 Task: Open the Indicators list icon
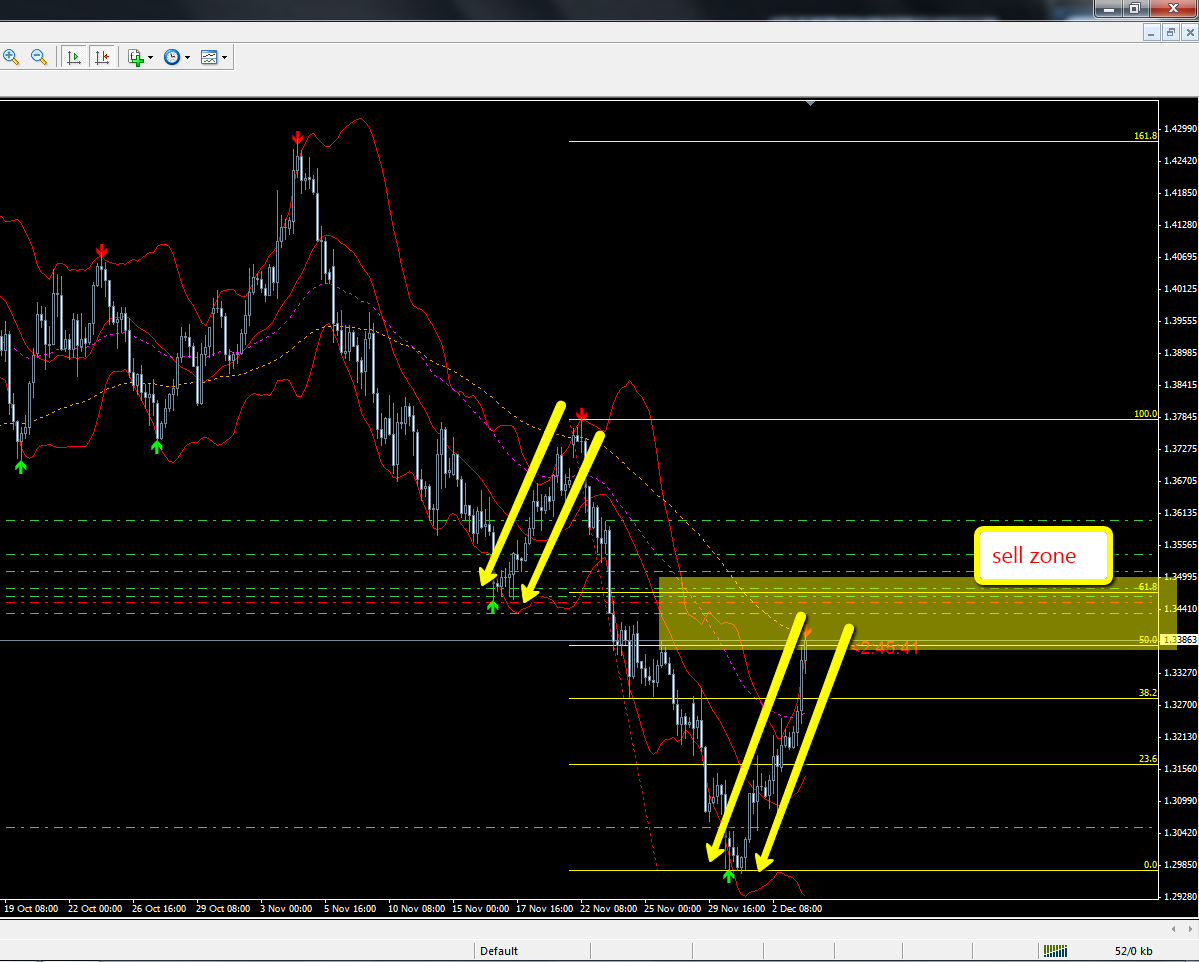136,57
